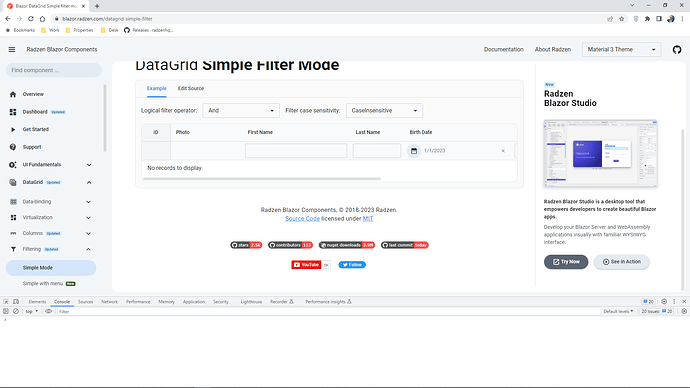Open the About Radzen link

(x=553, y=50)
